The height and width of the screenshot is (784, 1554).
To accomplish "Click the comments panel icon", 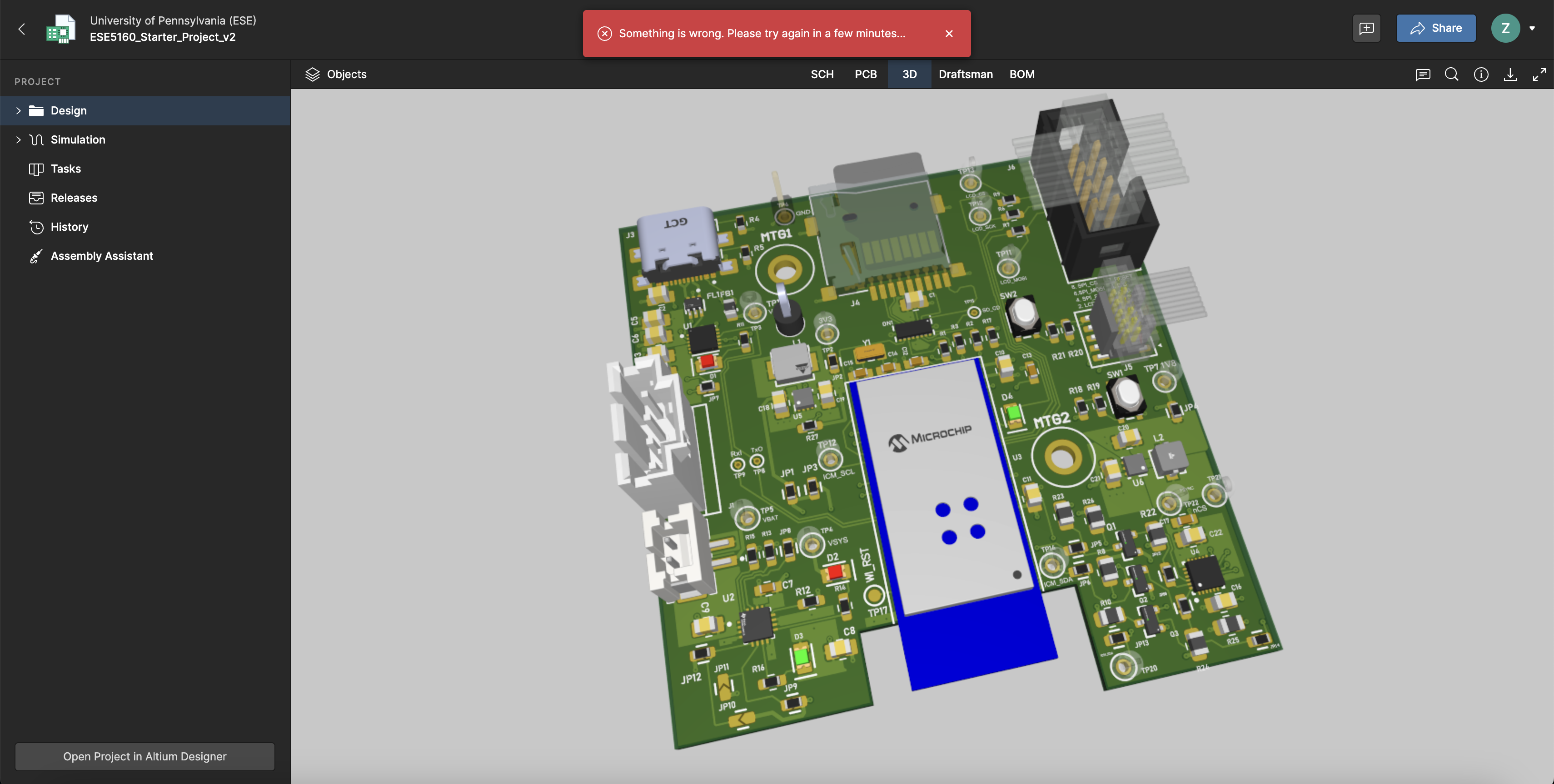I will point(1423,74).
